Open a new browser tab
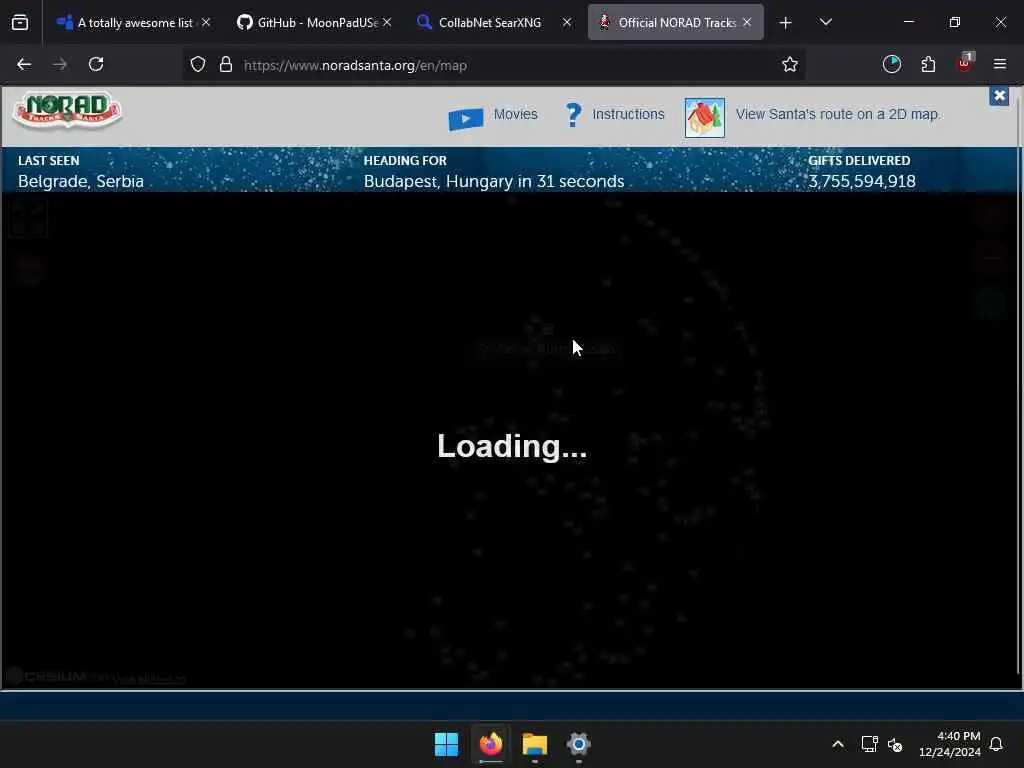Viewport: 1024px width, 768px height. [x=786, y=23]
